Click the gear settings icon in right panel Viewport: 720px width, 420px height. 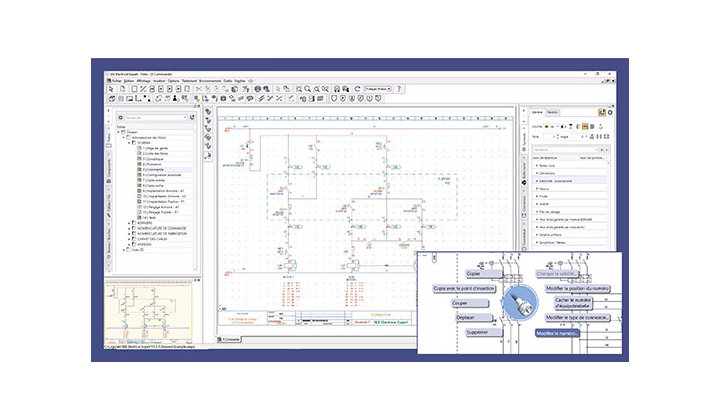(x=610, y=112)
